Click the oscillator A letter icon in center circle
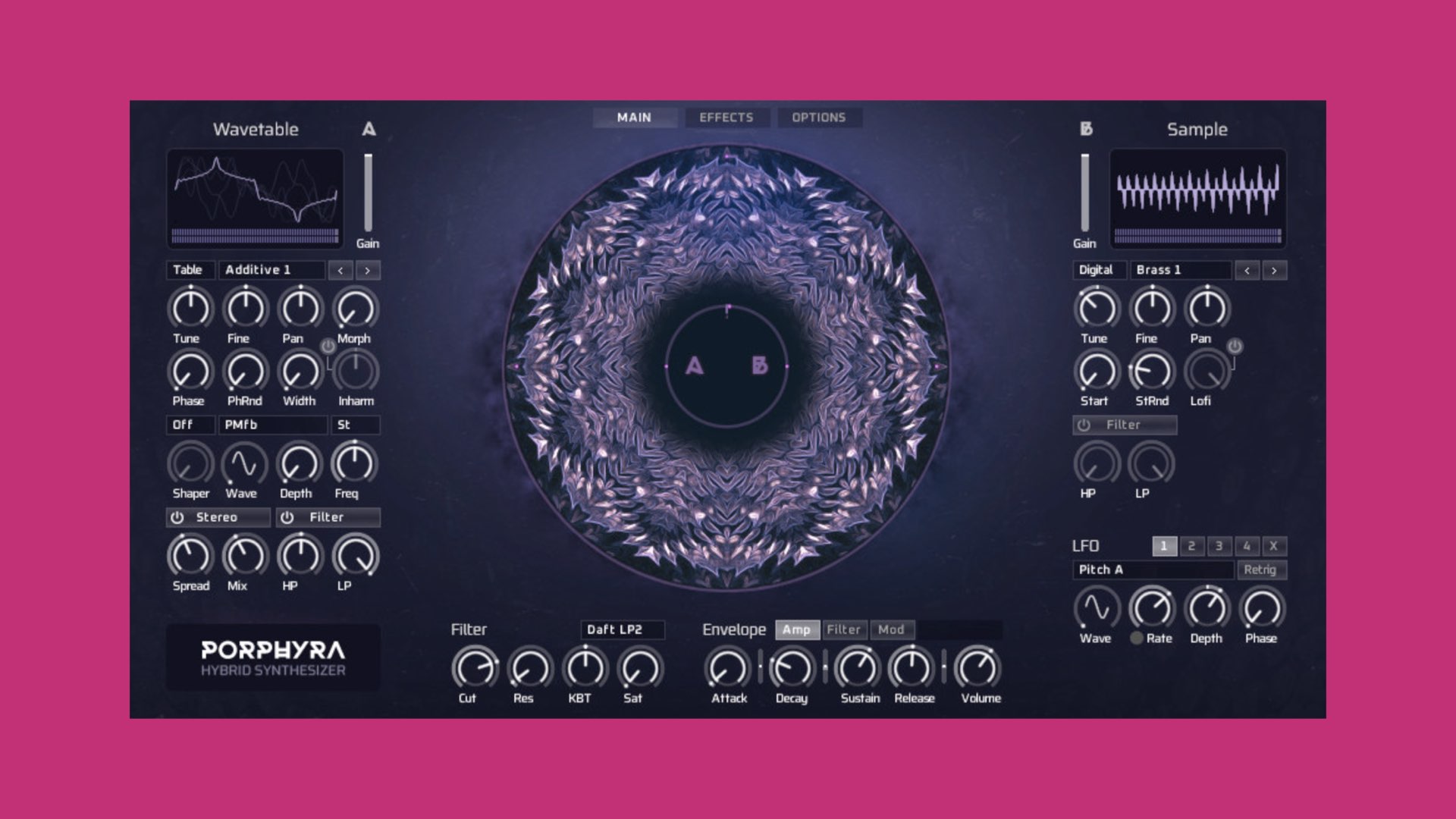Screen dimensions: 1456x819 pos(694,366)
